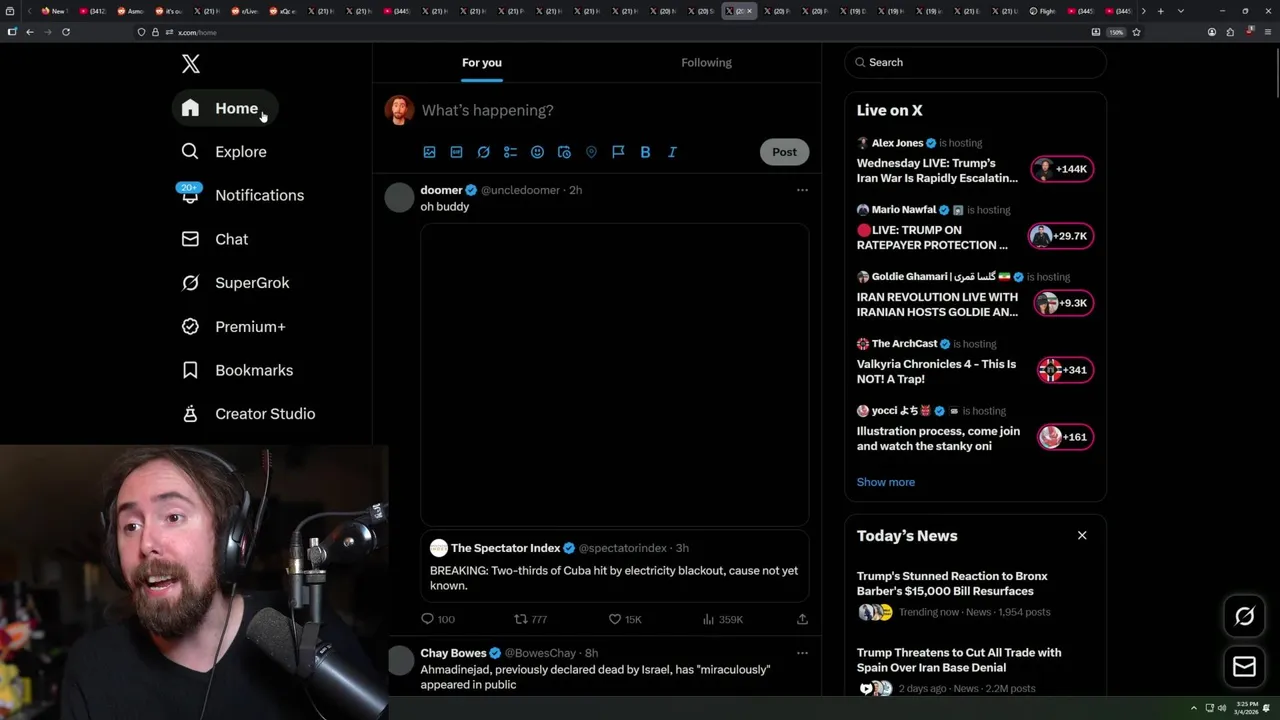Open the browser tab list dropdown
The height and width of the screenshot is (720, 1280).
click(1181, 11)
